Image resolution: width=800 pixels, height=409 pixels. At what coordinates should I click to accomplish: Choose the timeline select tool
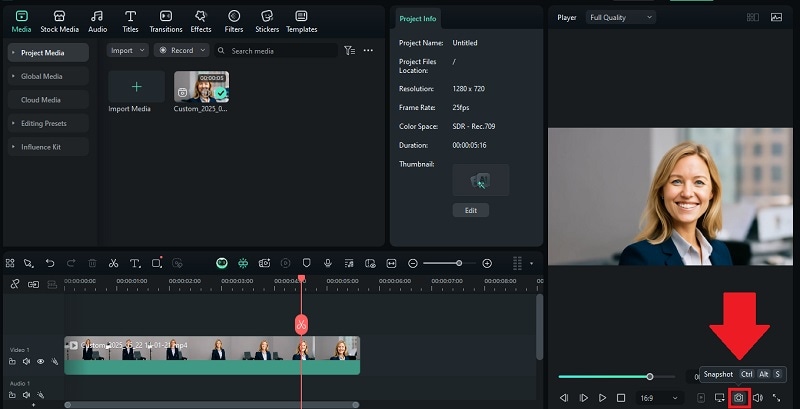coord(29,263)
